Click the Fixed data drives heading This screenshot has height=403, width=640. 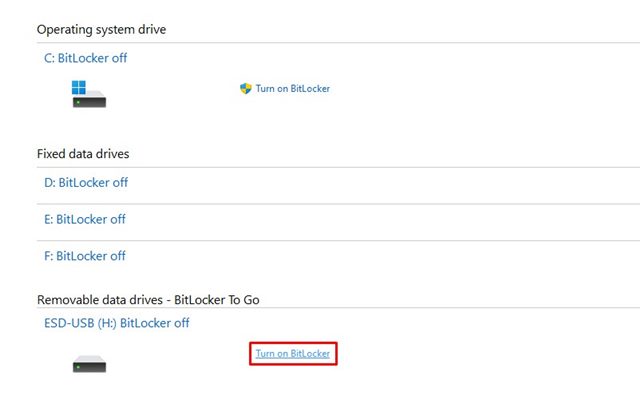point(83,154)
